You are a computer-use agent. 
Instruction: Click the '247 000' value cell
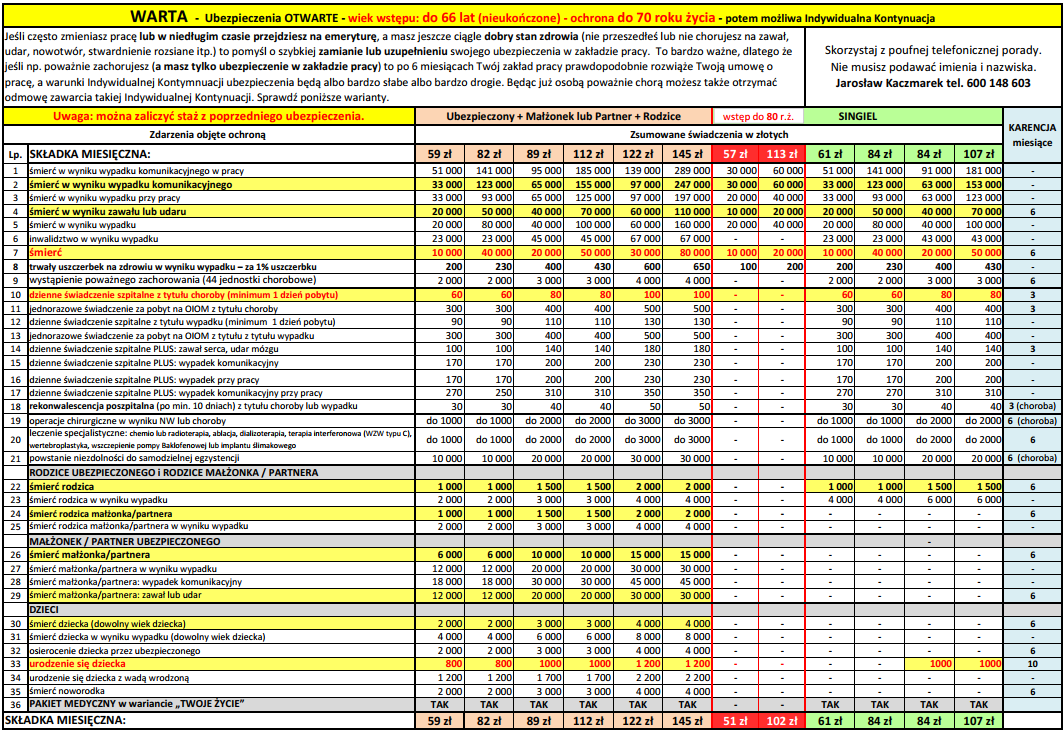pyautogui.click(x=687, y=185)
